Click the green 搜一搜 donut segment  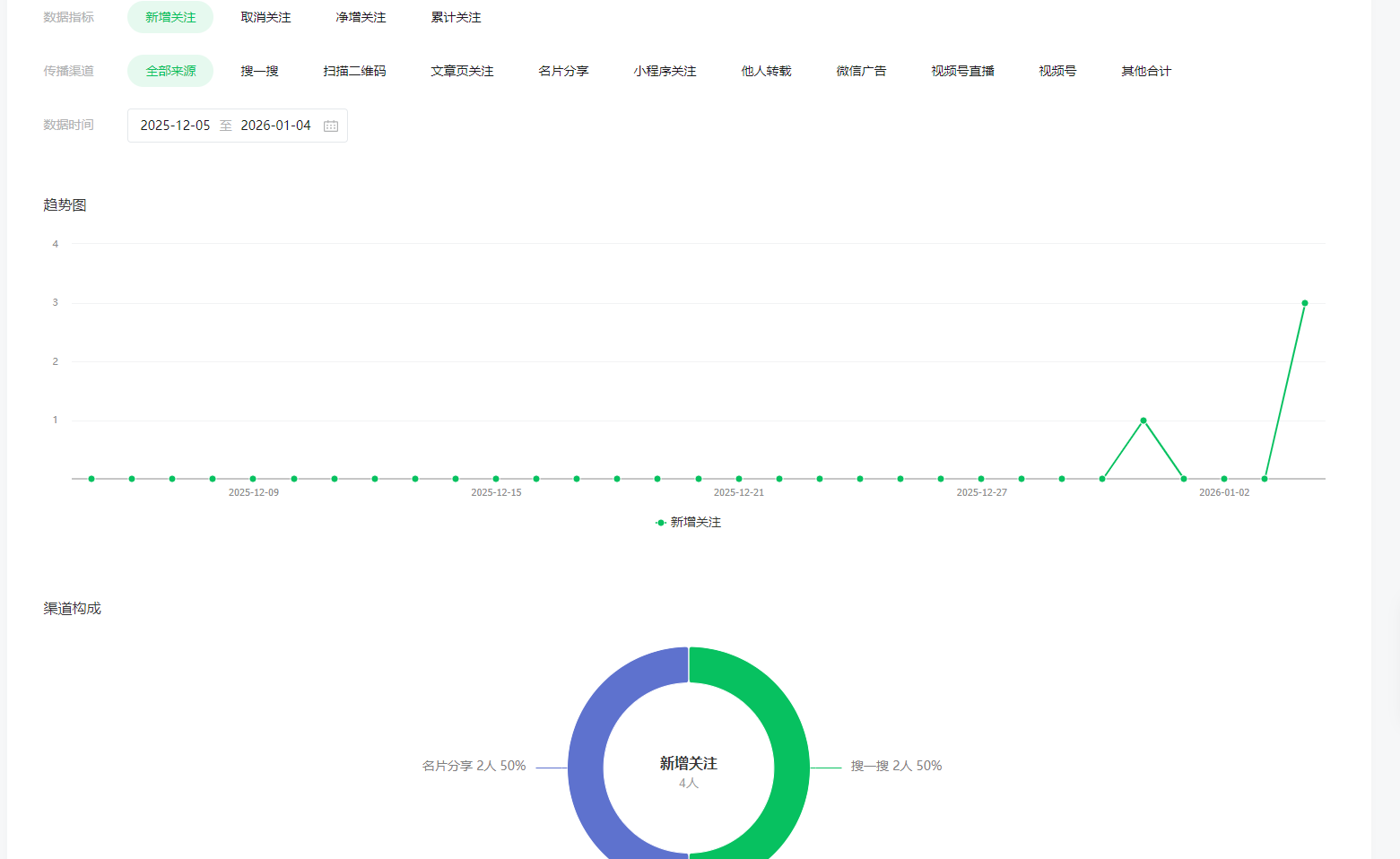click(789, 744)
